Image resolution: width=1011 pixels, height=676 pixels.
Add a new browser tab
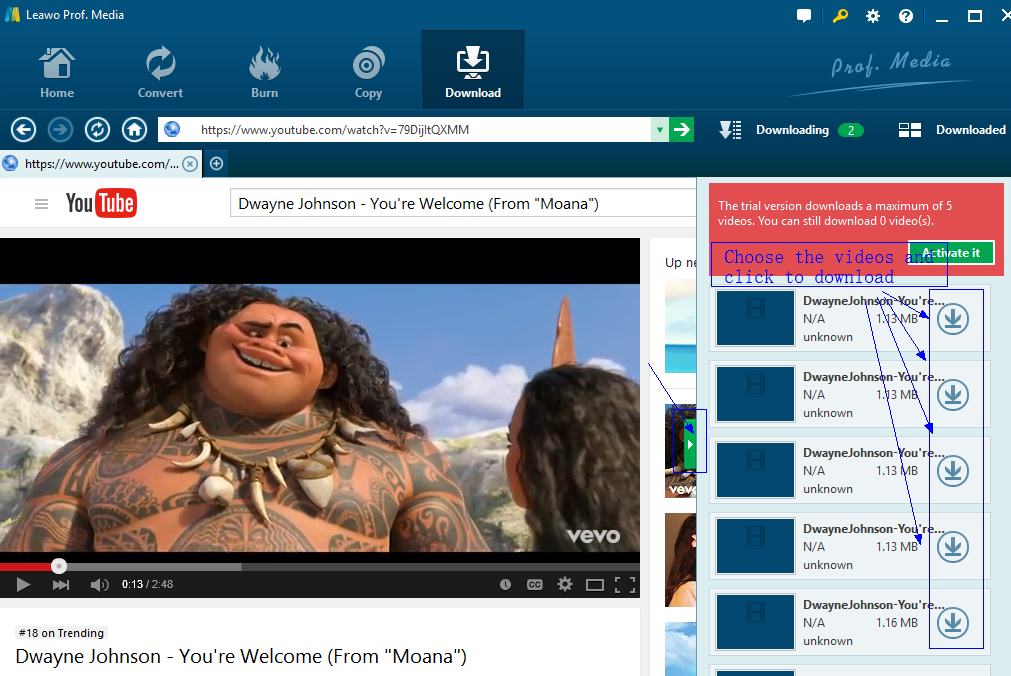click(217, 164)
